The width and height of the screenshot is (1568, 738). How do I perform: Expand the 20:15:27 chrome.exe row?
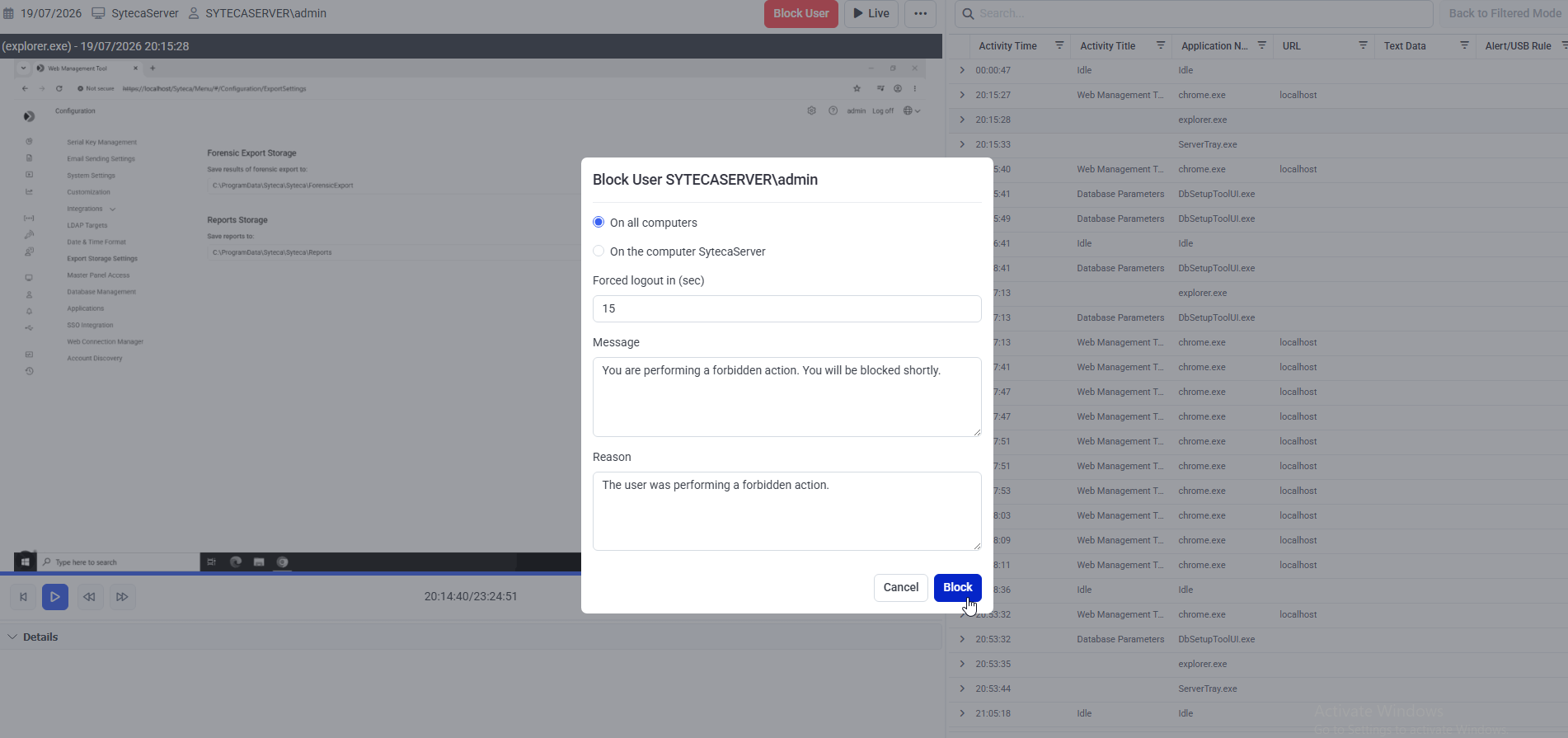(961, 95)
